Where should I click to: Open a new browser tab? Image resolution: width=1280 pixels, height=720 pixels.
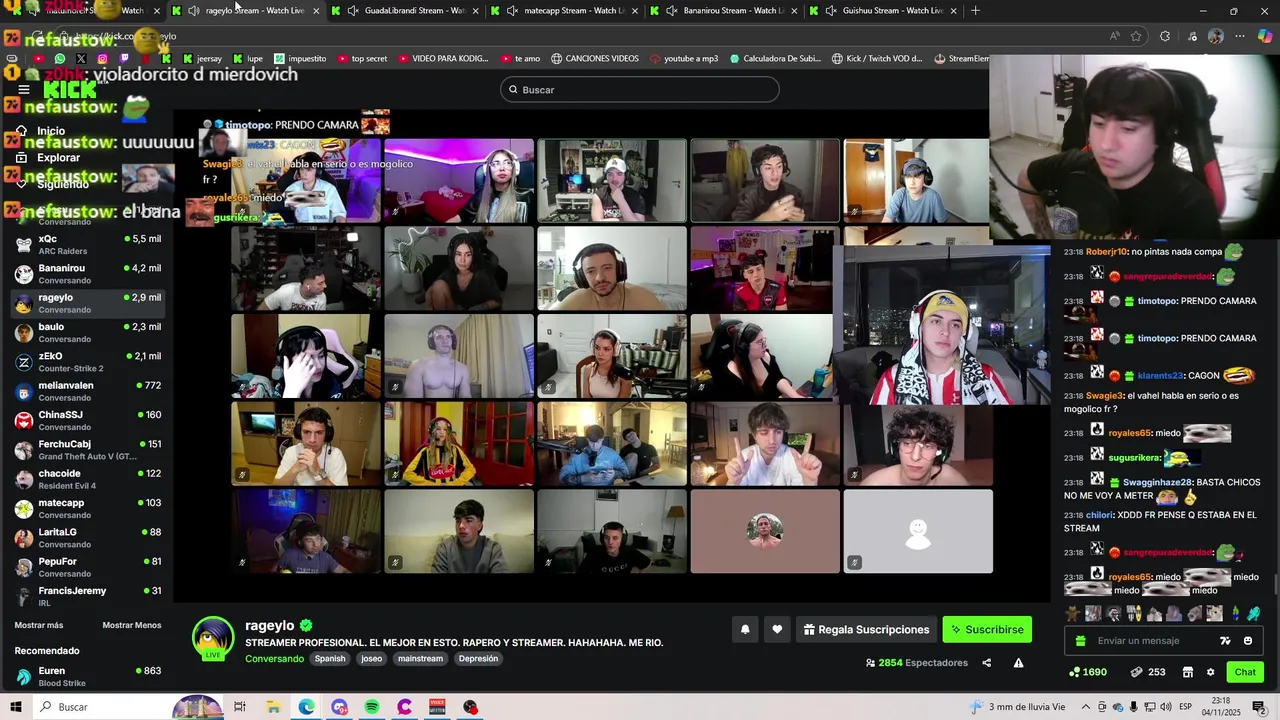pos(975,11)
